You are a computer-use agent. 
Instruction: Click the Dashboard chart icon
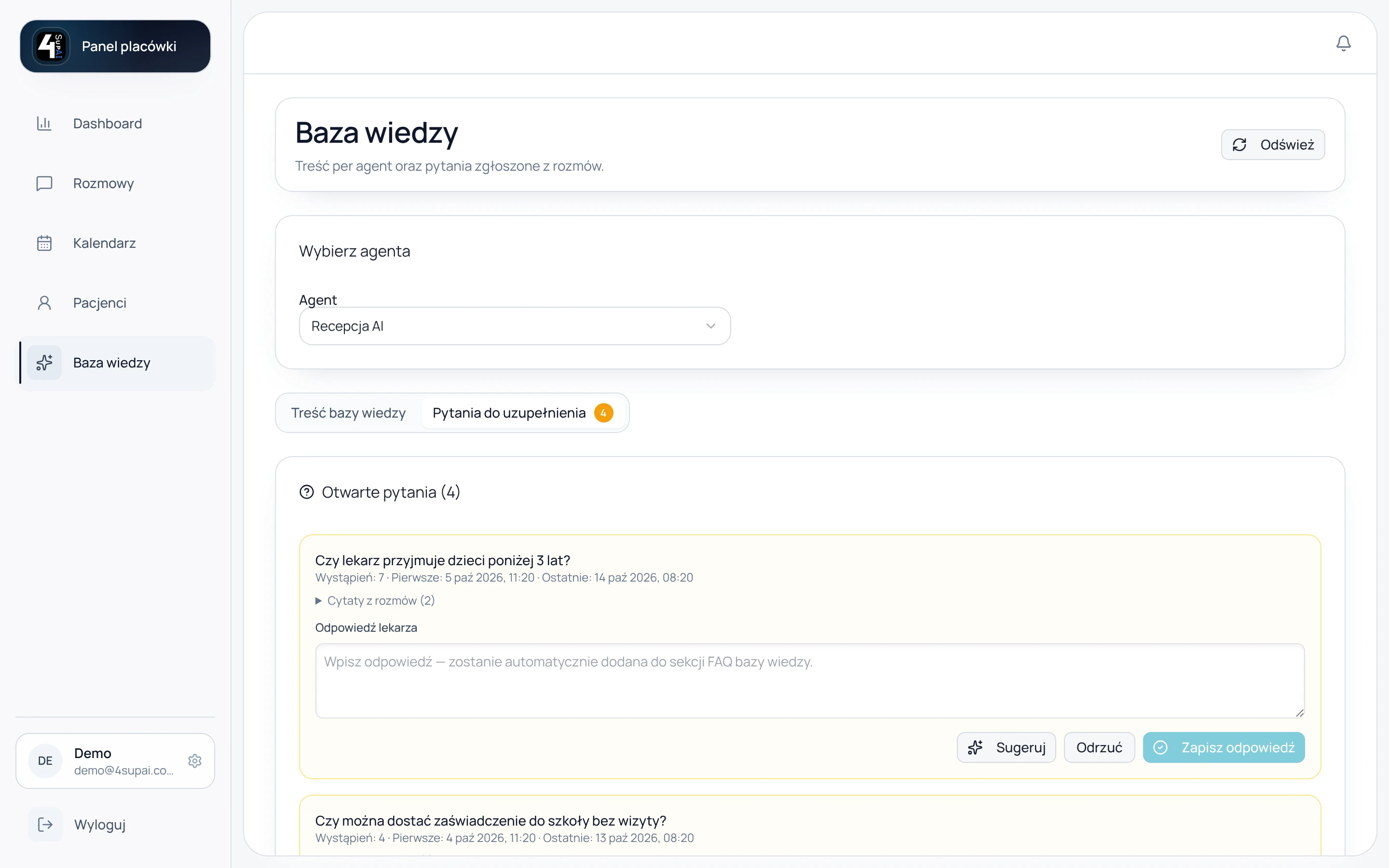(x=44, y=123)
